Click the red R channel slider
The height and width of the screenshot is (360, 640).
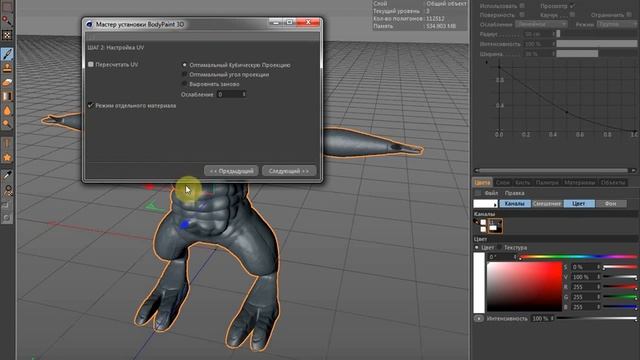620,287
